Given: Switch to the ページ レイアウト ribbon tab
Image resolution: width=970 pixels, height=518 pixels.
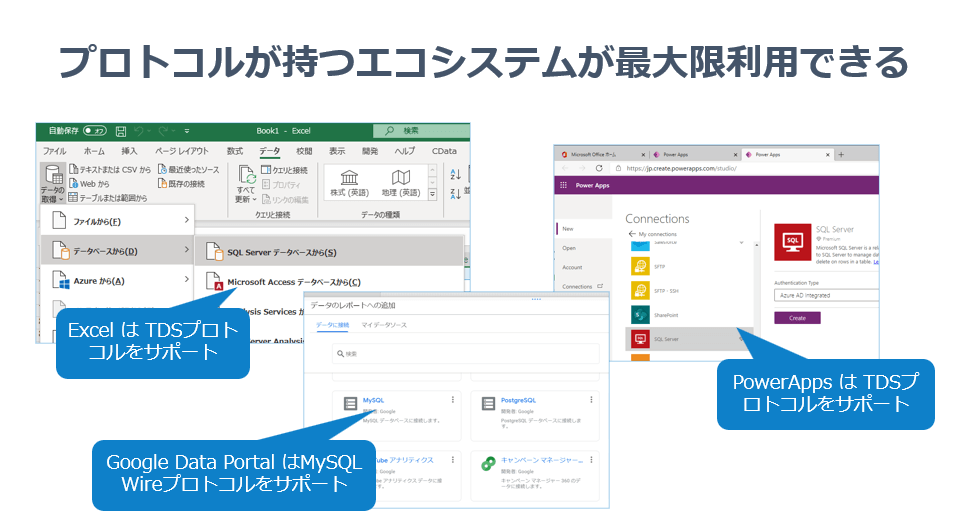Looking at the screenshot, I should point(181,151).
